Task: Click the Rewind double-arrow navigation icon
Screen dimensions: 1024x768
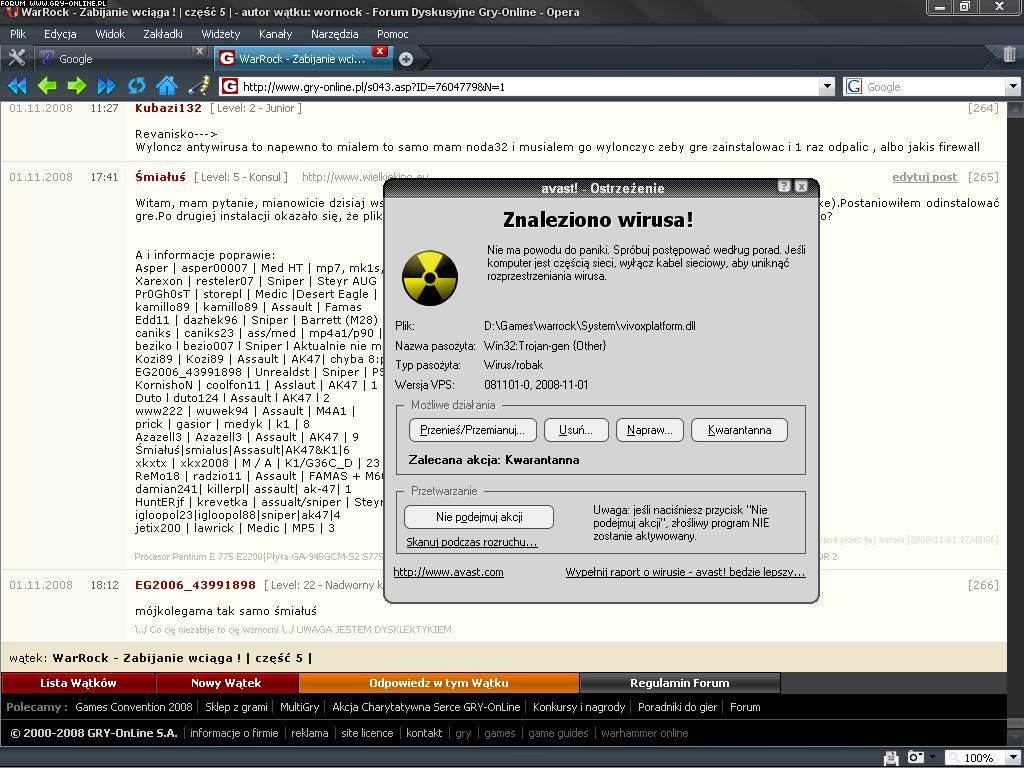Action: tap(17, 86)
